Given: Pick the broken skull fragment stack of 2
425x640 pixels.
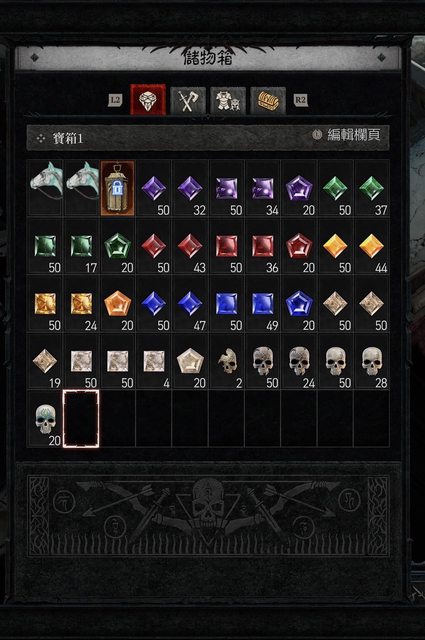Looking at the screenshot, I should coord(227,362).
